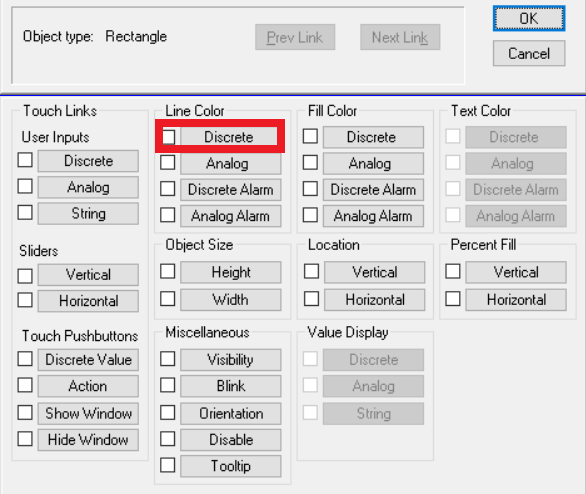Open Object Size Height link
This screenshot has height=494, width=586.
(x=231, y=272)
